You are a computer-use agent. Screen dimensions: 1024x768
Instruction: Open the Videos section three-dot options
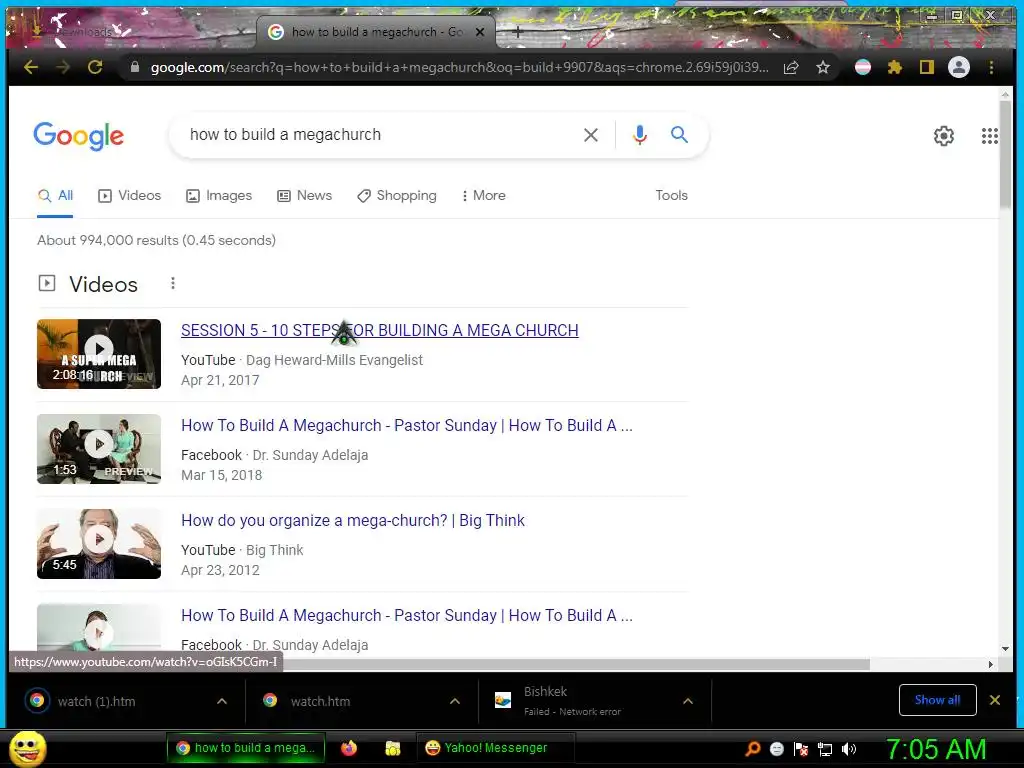pyautogui.click(x=172, y=283)
